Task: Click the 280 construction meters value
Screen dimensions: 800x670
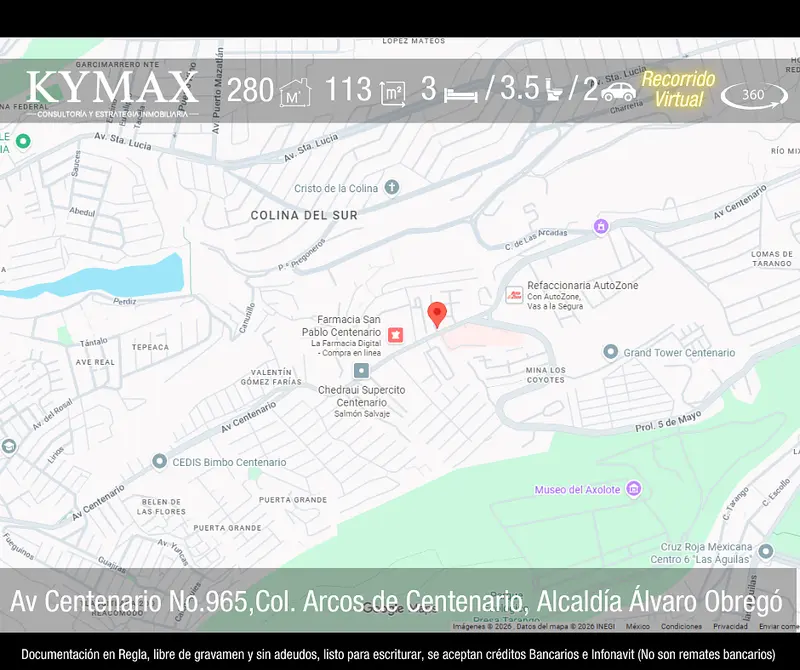Action: tap(250, 90)
